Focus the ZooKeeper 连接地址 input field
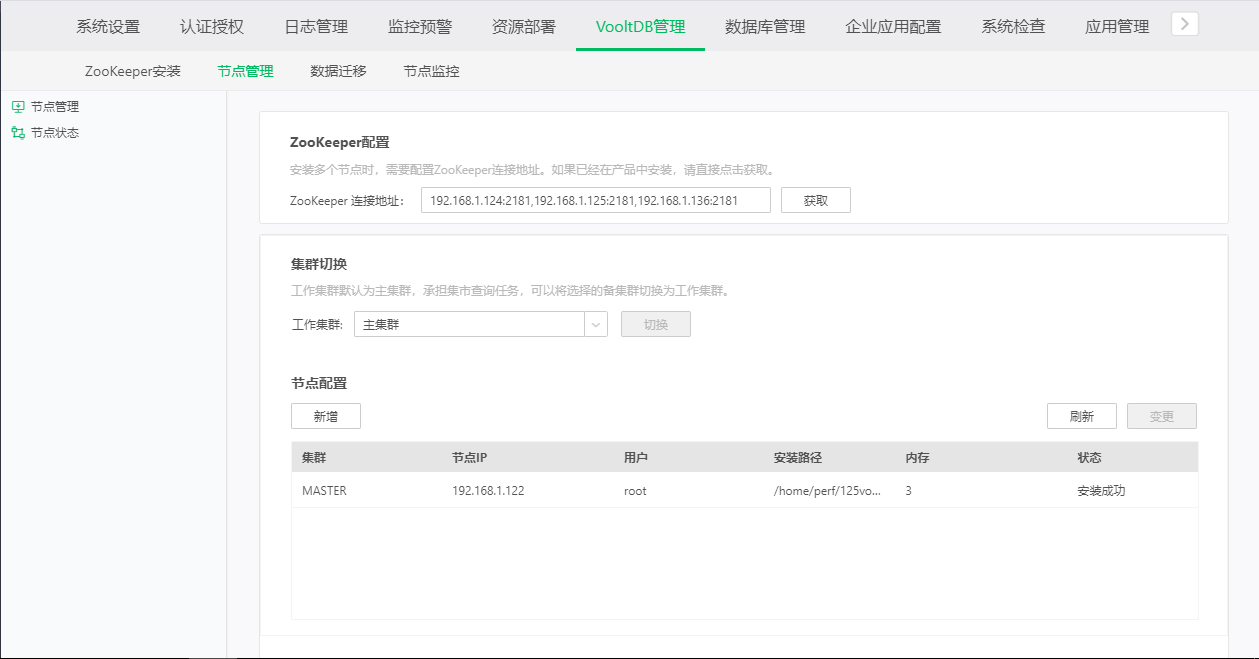 [595, 200]
